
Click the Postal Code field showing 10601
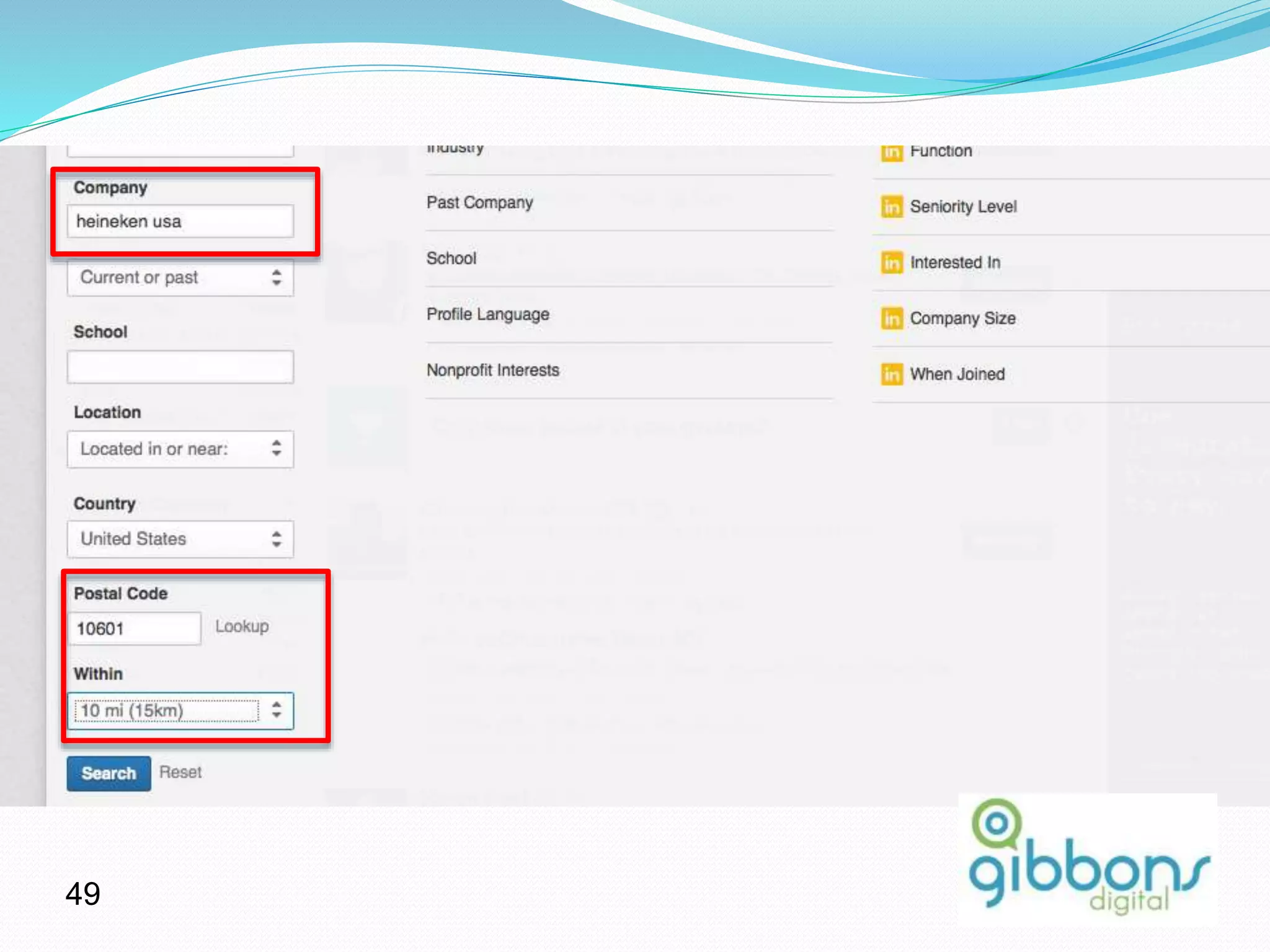pyautogui.click(x=134, y=628)
